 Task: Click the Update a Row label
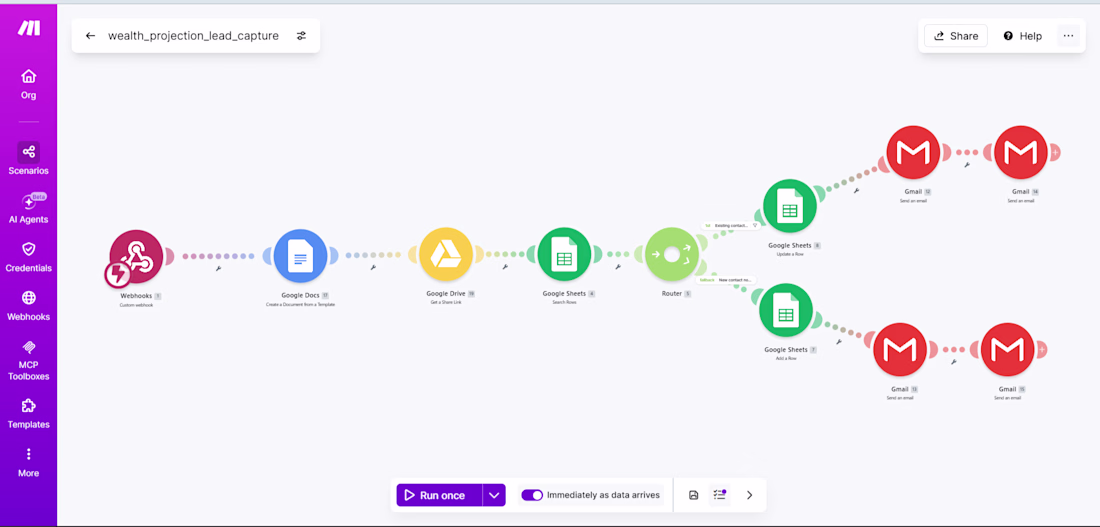[x=790, y=254]
